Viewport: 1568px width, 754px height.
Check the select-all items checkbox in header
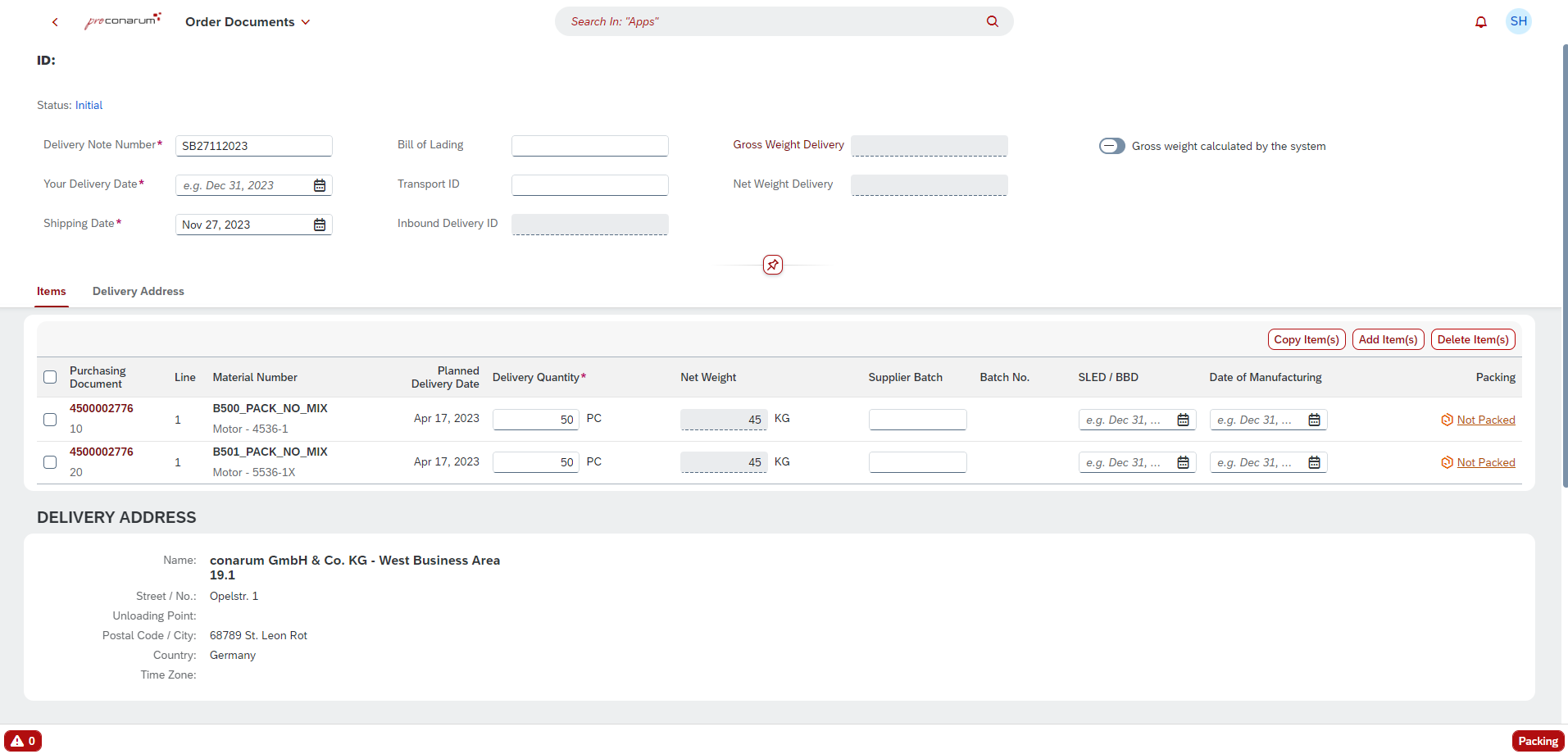(x=50, y=377)
